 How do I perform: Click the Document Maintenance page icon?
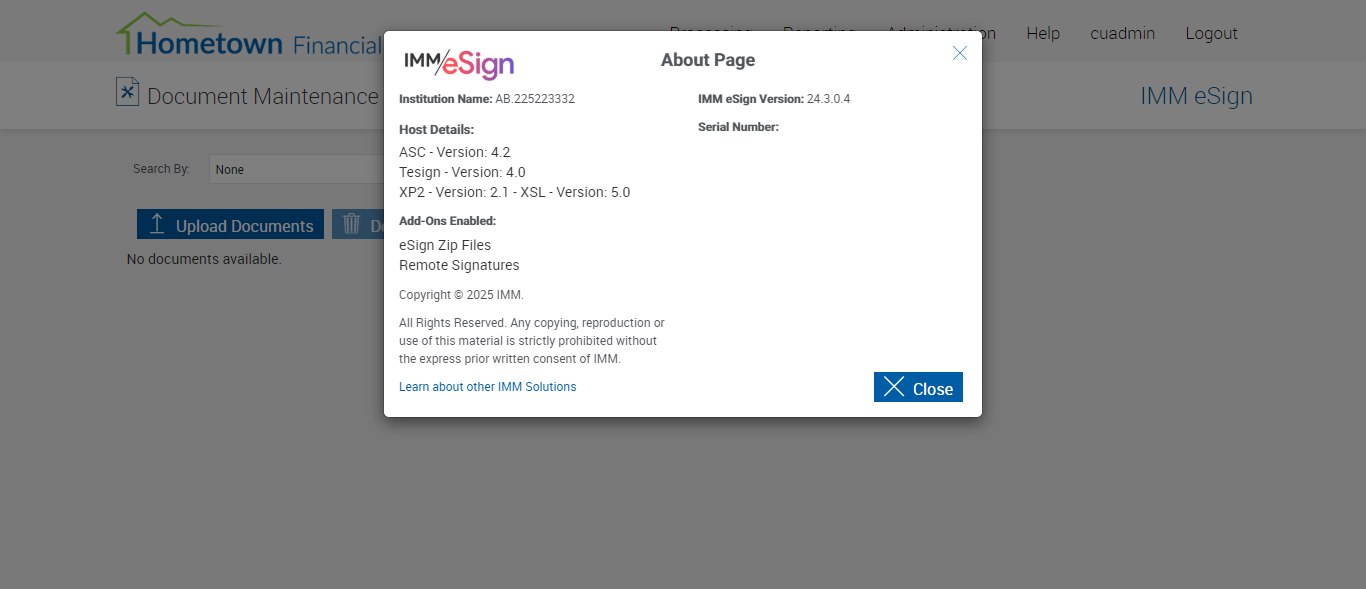point(127,92)
